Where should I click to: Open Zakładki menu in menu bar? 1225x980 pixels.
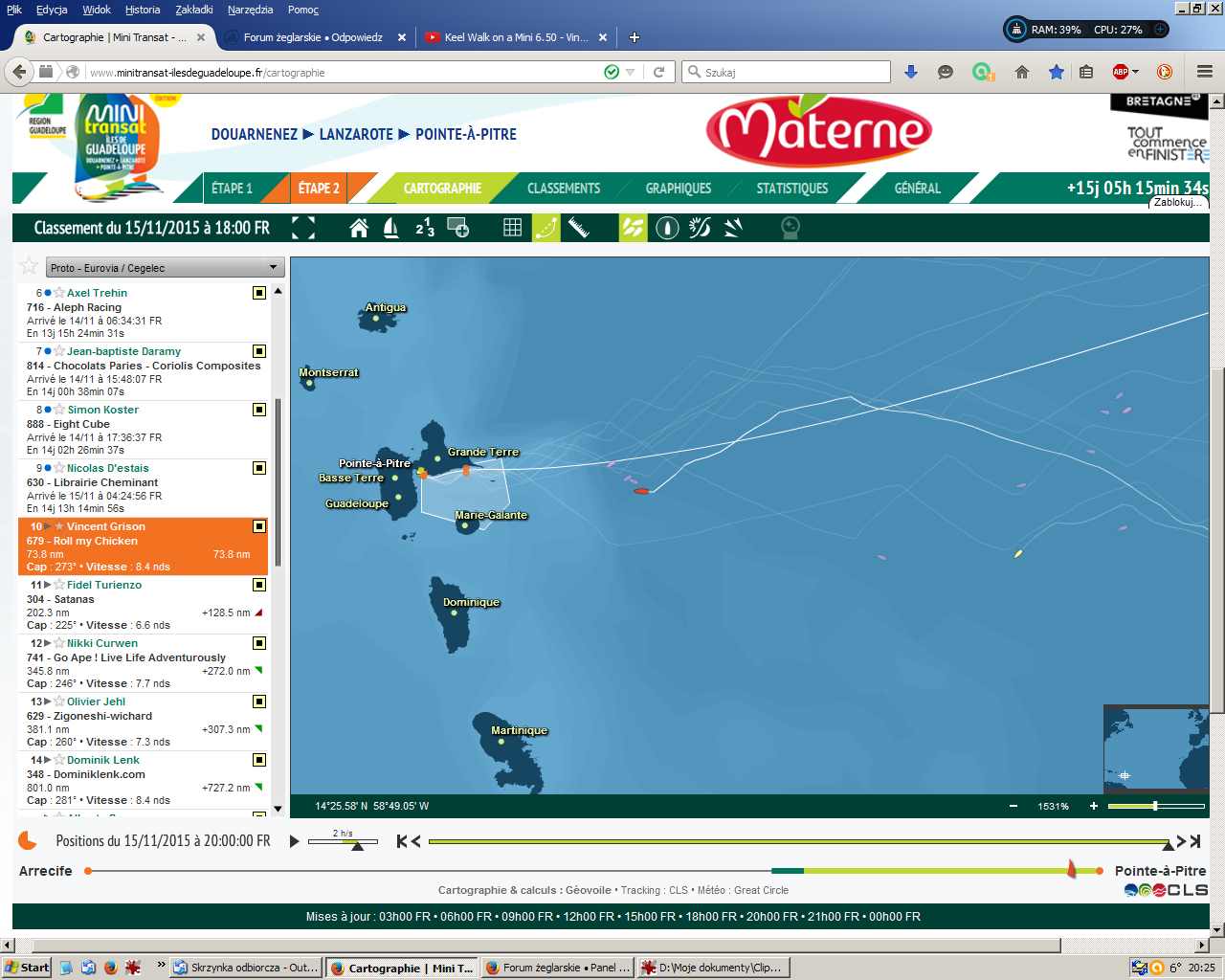[x=194, y=10]
